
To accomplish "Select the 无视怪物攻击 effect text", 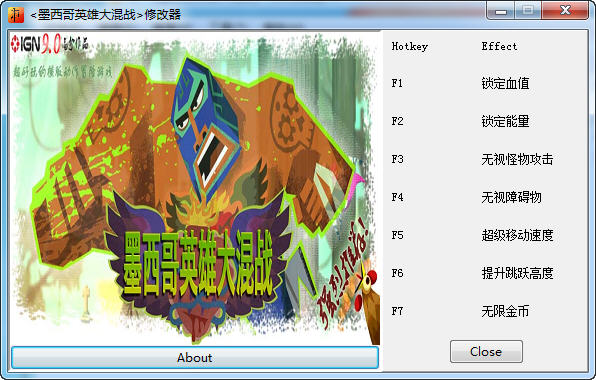I will coord(517,159).
